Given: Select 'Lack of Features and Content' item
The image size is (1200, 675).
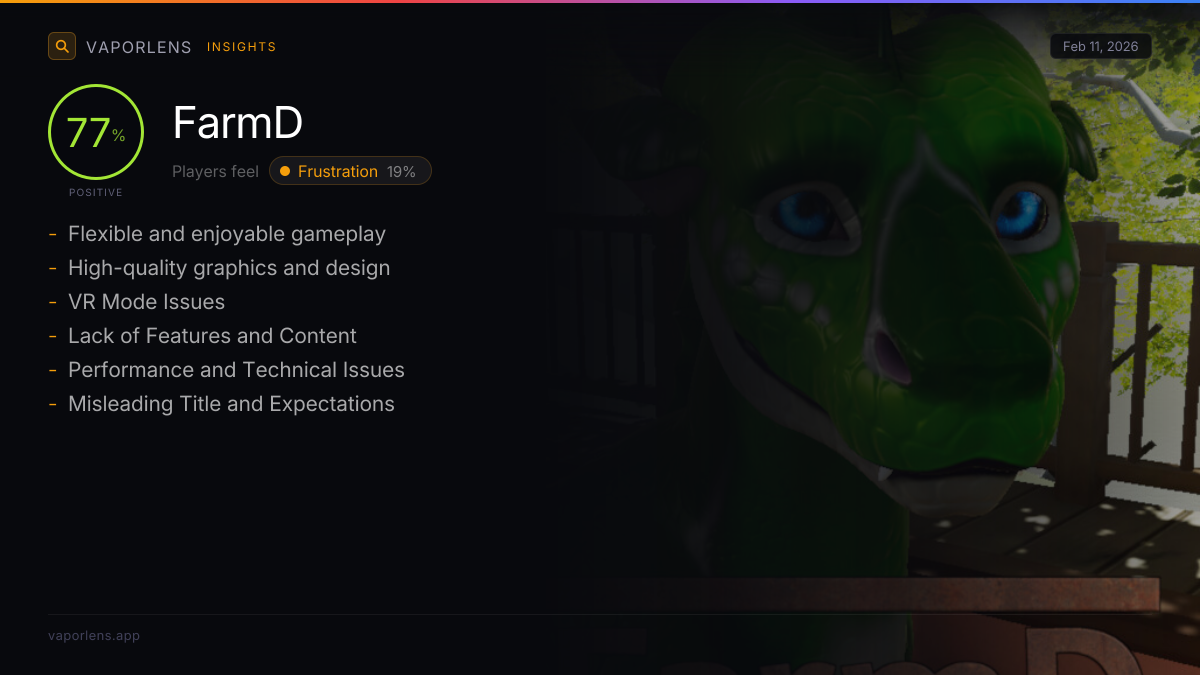Looking at the screenshot, I should point(212,336).
